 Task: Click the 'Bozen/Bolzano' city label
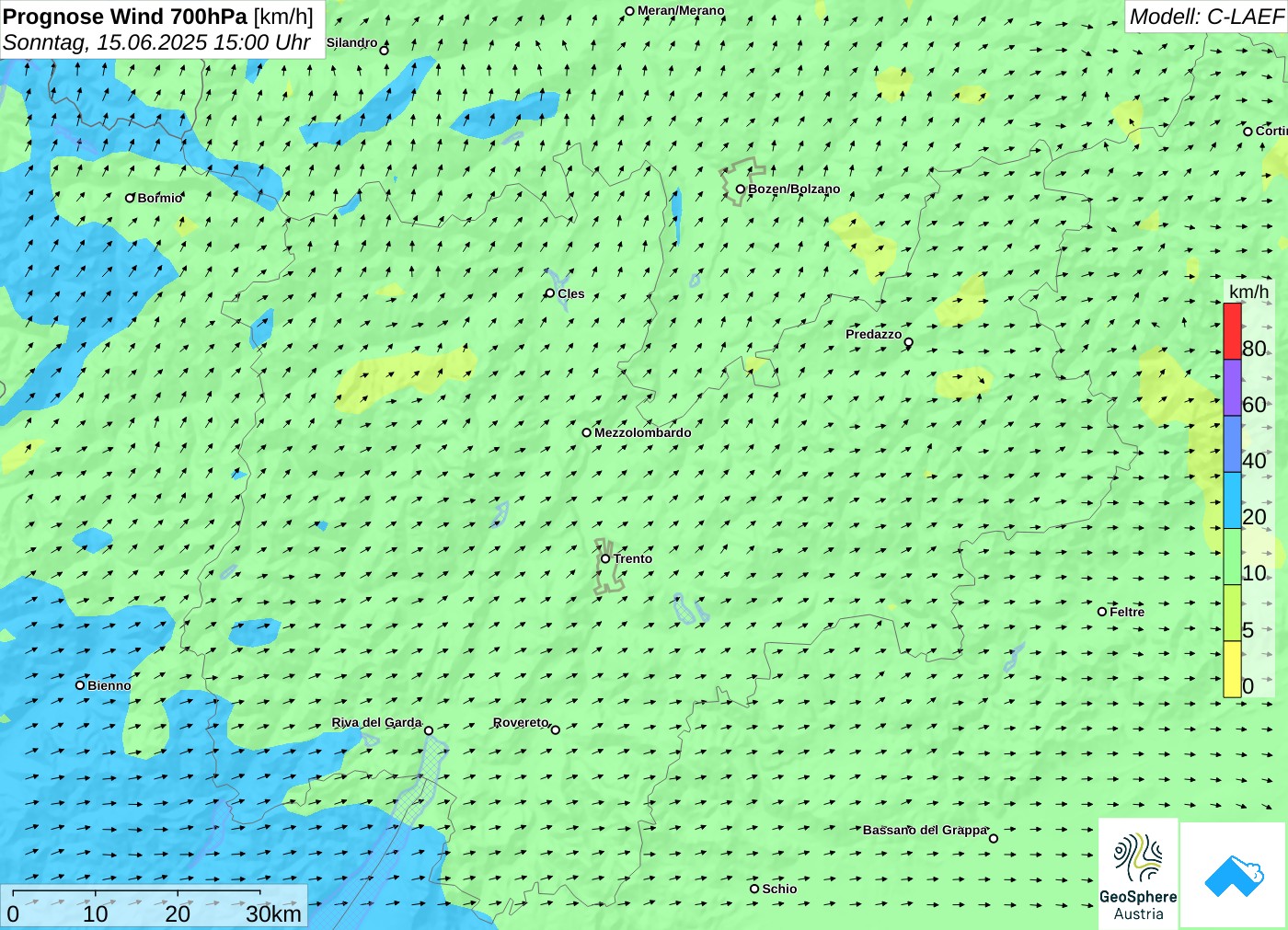pyautogui.click(x=794, y=189)
